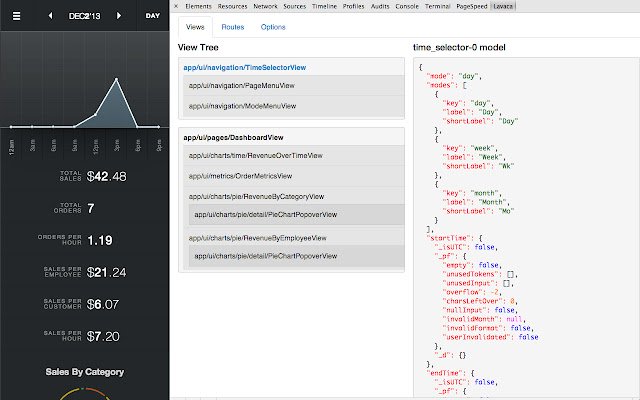The width and height of the screenshot is (640, 400).
Task: Switch to the PageSpeed devtools tab
Action: click(472, 6)
